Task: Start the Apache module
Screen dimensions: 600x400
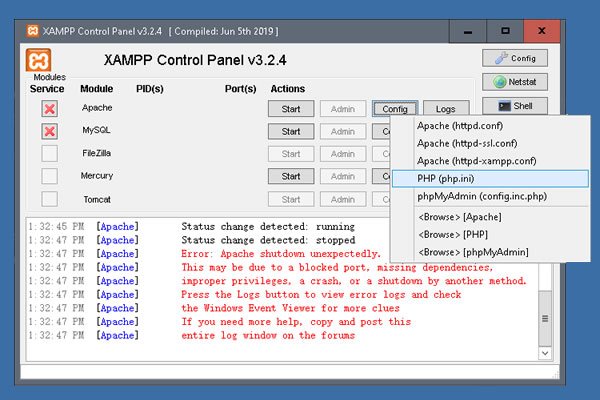Action: point(291,109)
